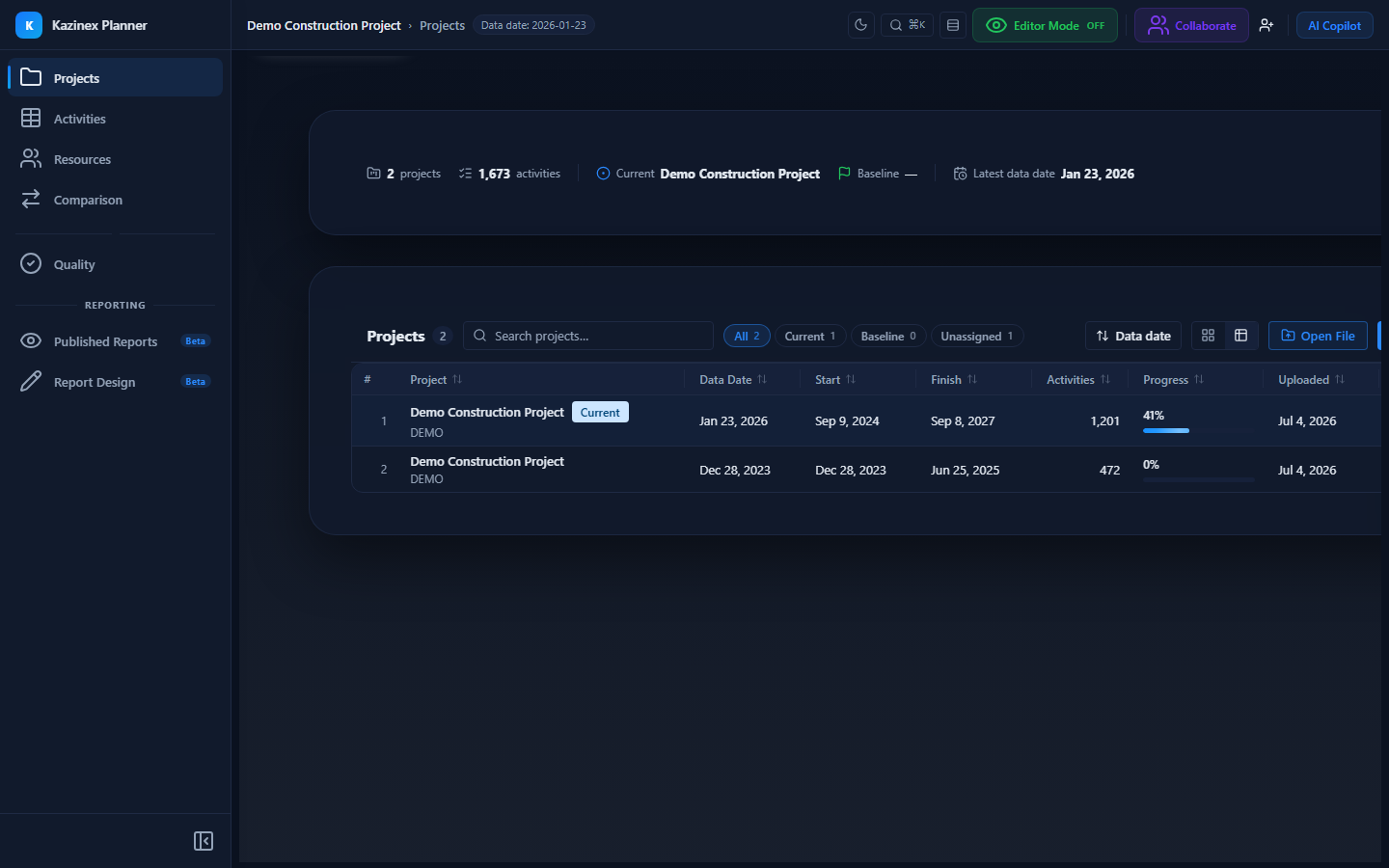Open Published Reports

click(x=116, y=341)
